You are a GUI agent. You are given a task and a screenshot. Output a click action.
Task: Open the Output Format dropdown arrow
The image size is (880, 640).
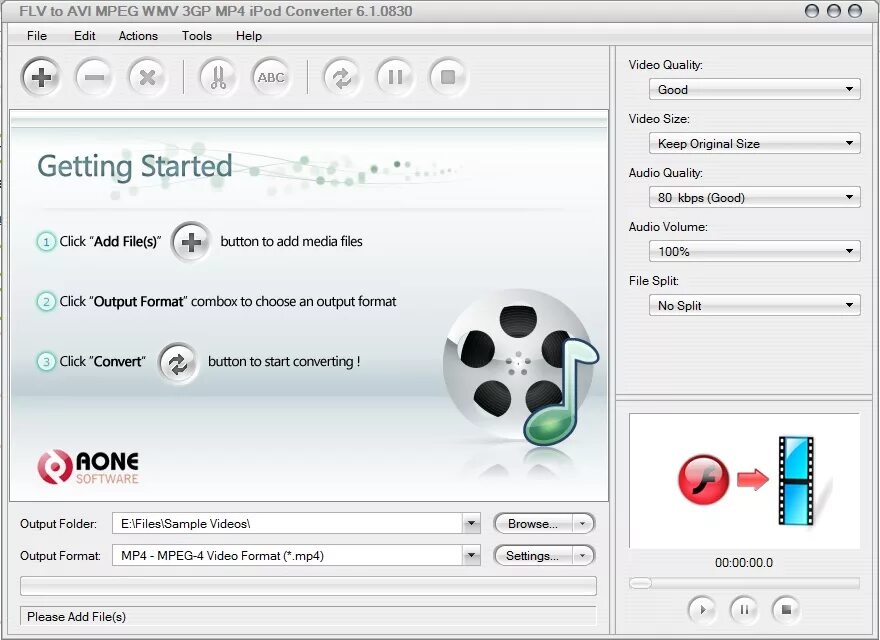[471, 555]
